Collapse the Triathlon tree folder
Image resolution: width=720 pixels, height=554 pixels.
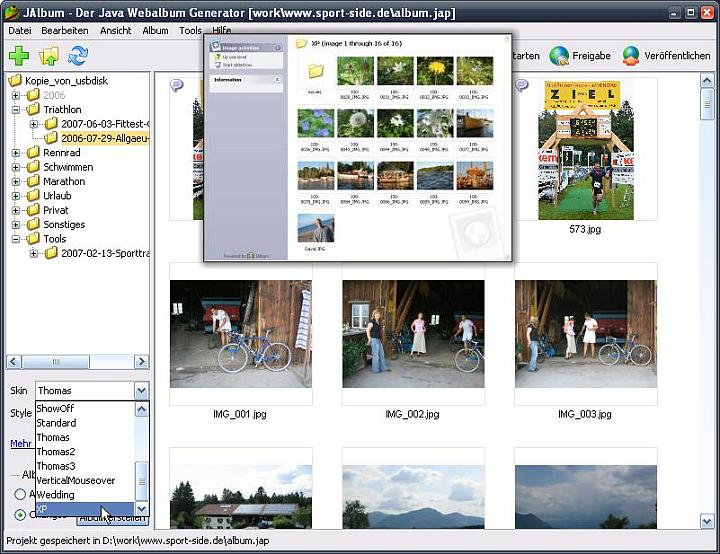pyautogui.click(x=16, y=110)
